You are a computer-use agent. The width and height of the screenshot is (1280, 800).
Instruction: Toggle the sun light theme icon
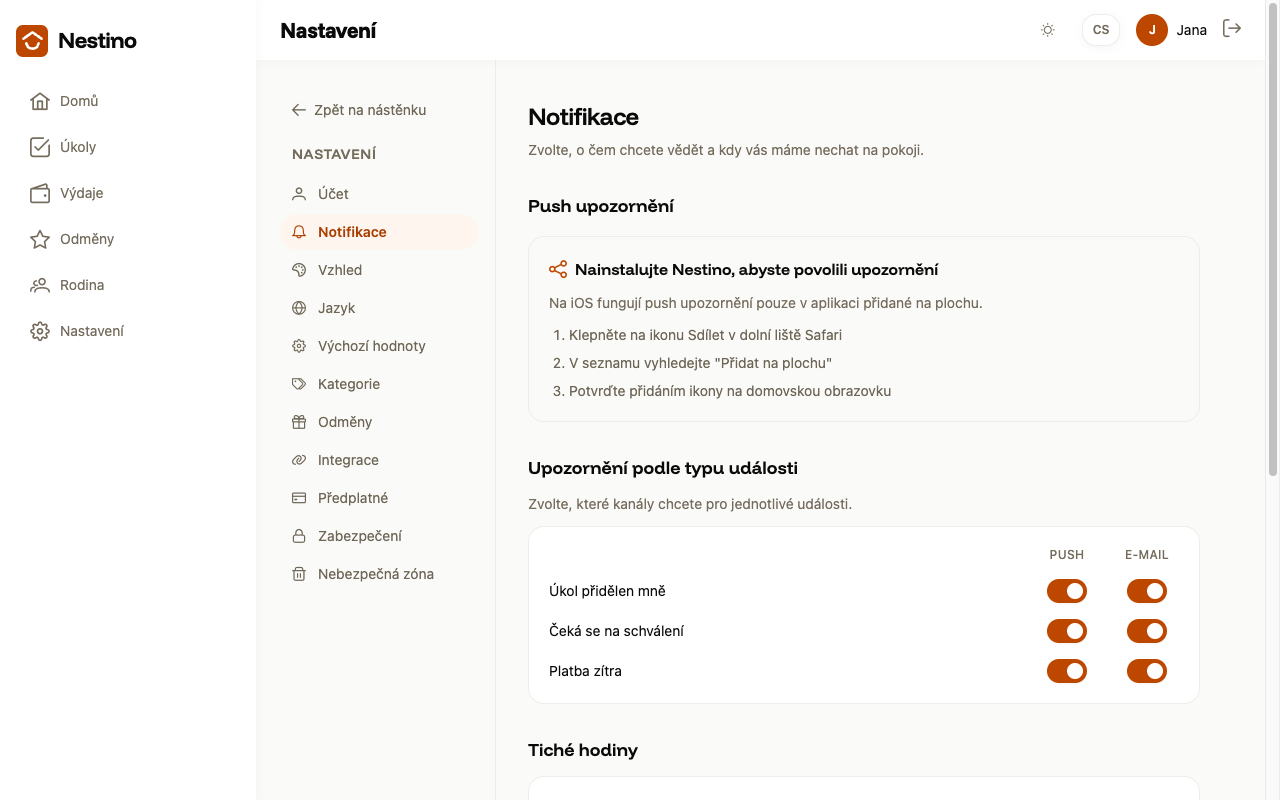tap(1048, 30)
